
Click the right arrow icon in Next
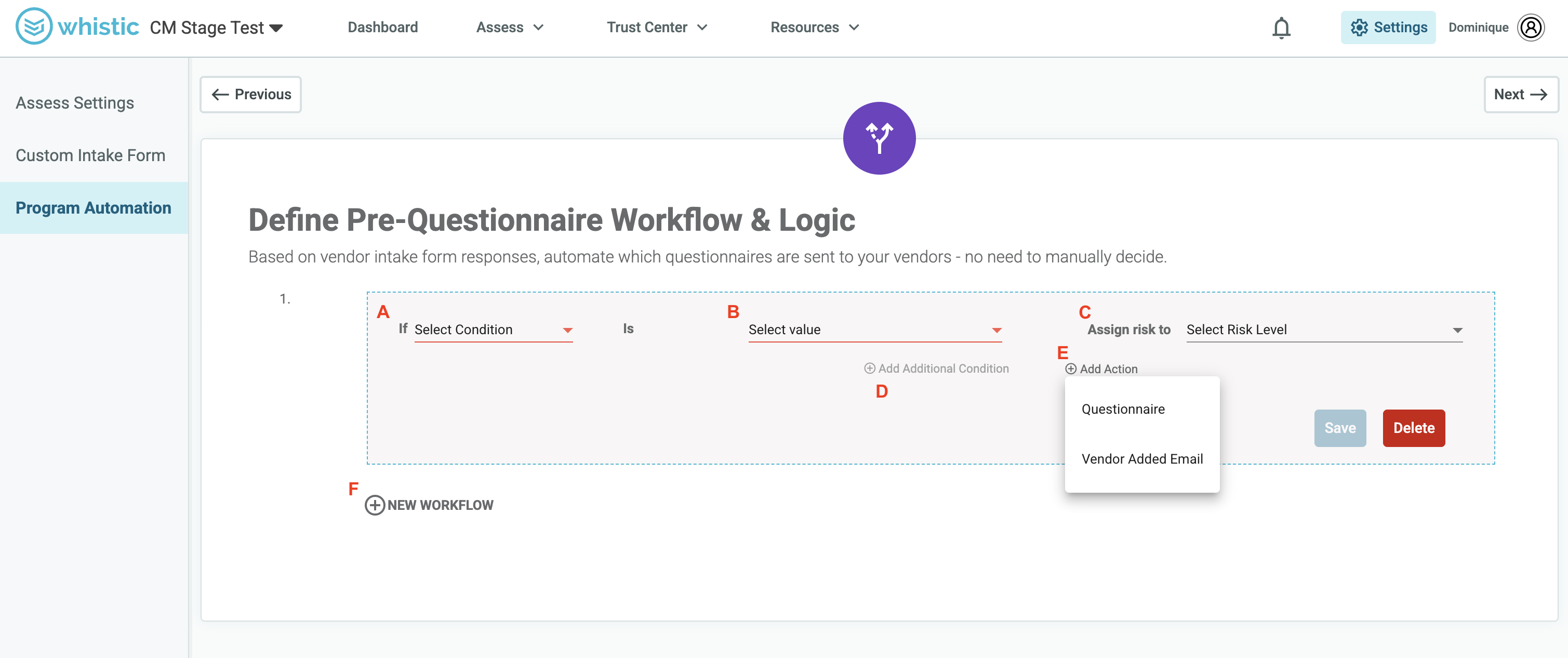1538,95
